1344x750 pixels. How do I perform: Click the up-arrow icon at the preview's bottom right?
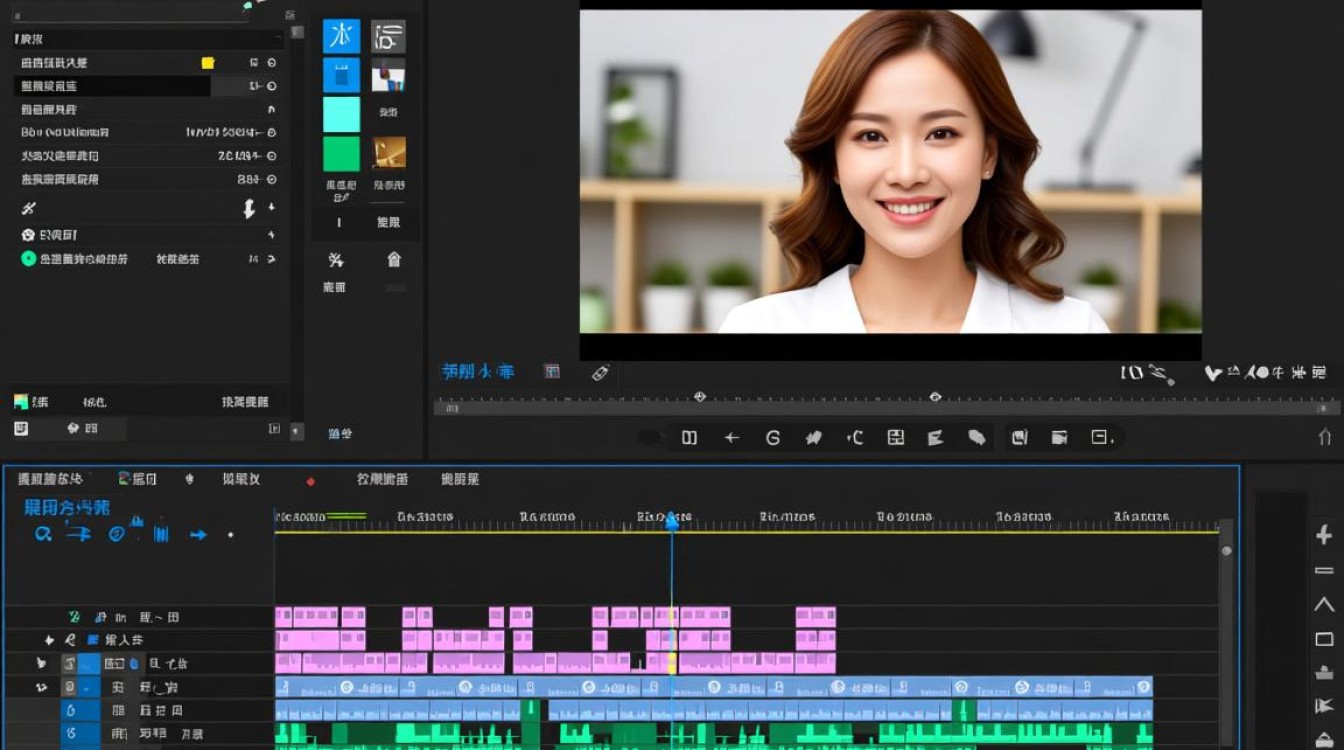point(1325,436)
